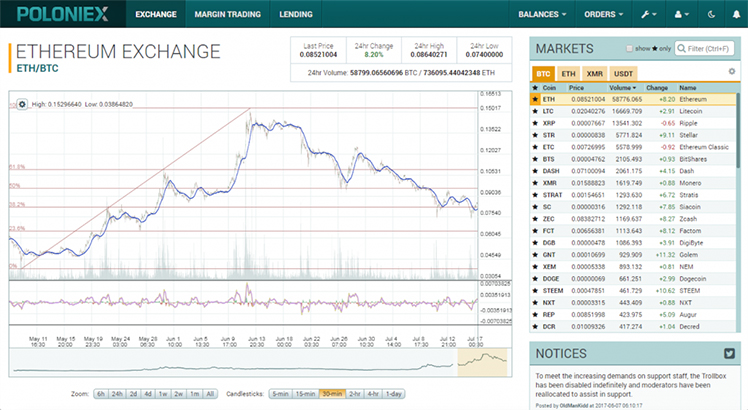Open chart settings gear icon
Image resolution: width=748 pixels, height=410 pixels.
click(22, 104)
